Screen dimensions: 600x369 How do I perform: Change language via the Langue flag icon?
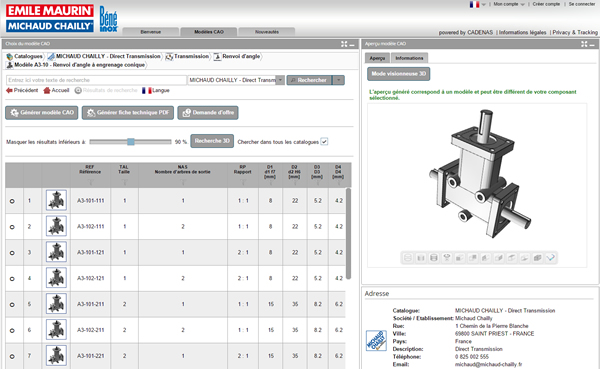coord(147,90)
